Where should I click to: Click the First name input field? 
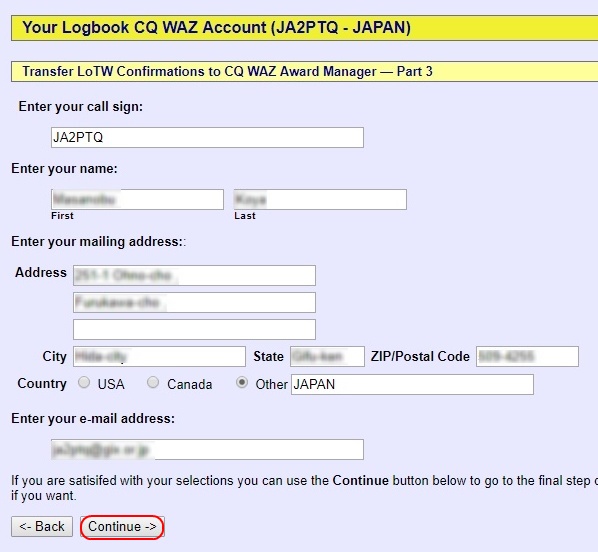coord(137,200)
